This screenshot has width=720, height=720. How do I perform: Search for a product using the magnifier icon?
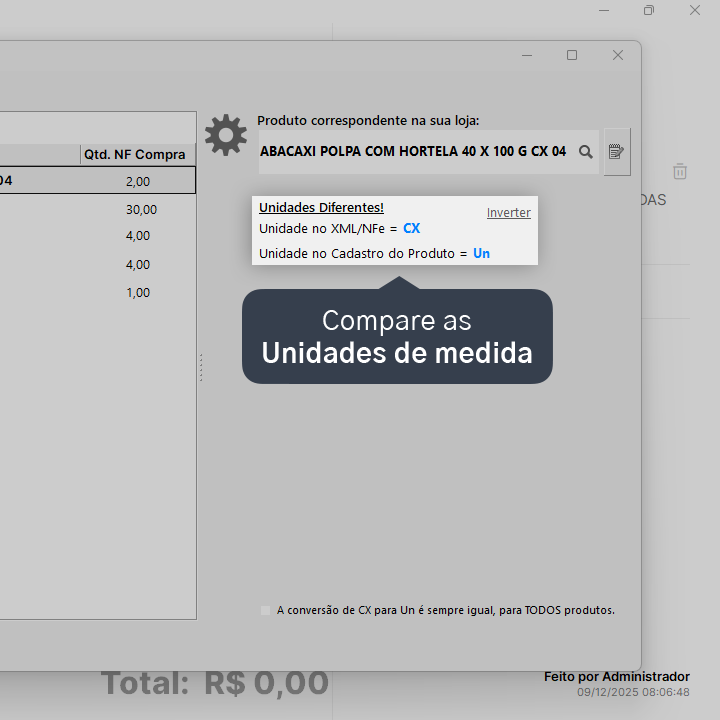pyautogui.click(x=585, y=152)
